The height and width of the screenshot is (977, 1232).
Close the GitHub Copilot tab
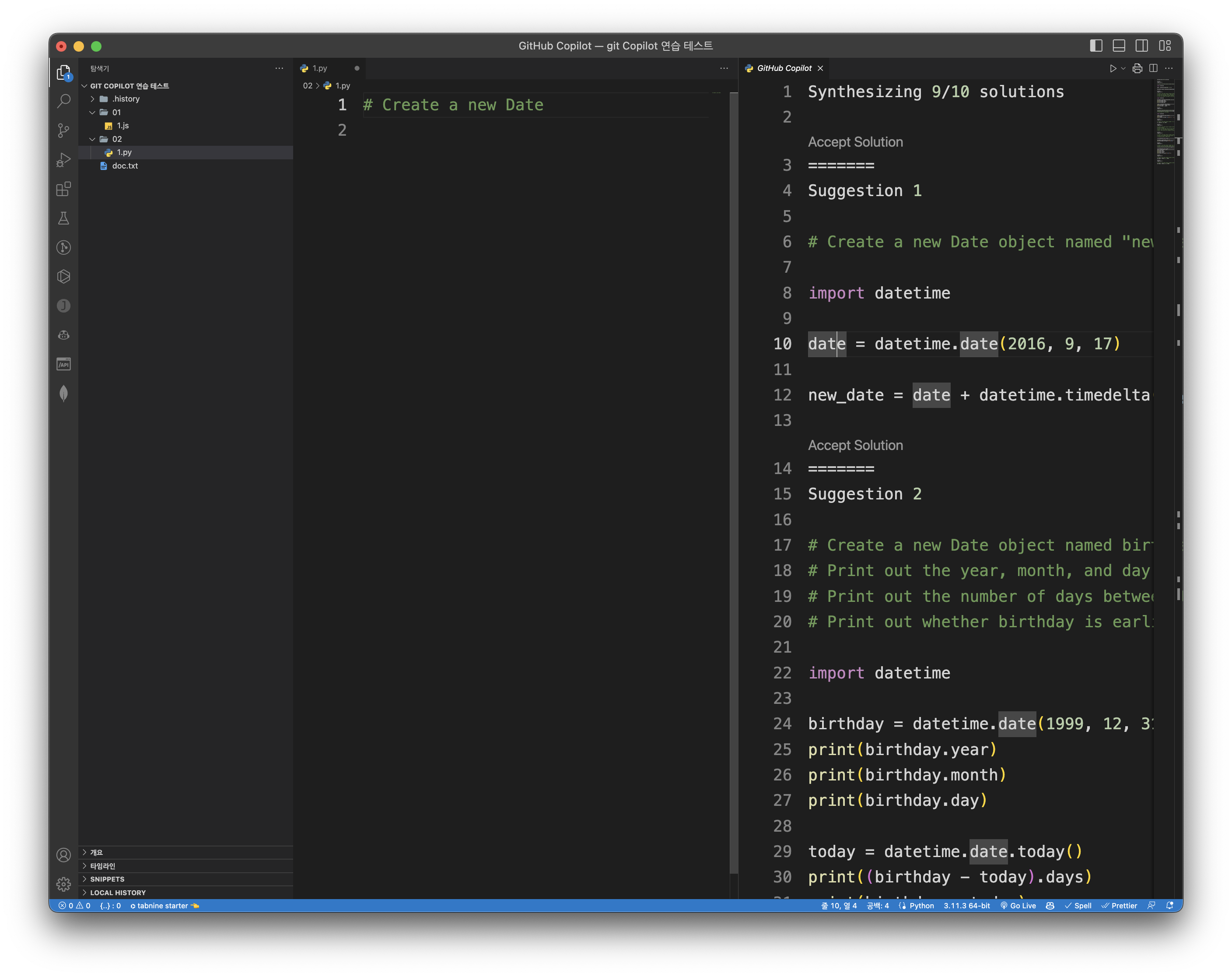820,68
